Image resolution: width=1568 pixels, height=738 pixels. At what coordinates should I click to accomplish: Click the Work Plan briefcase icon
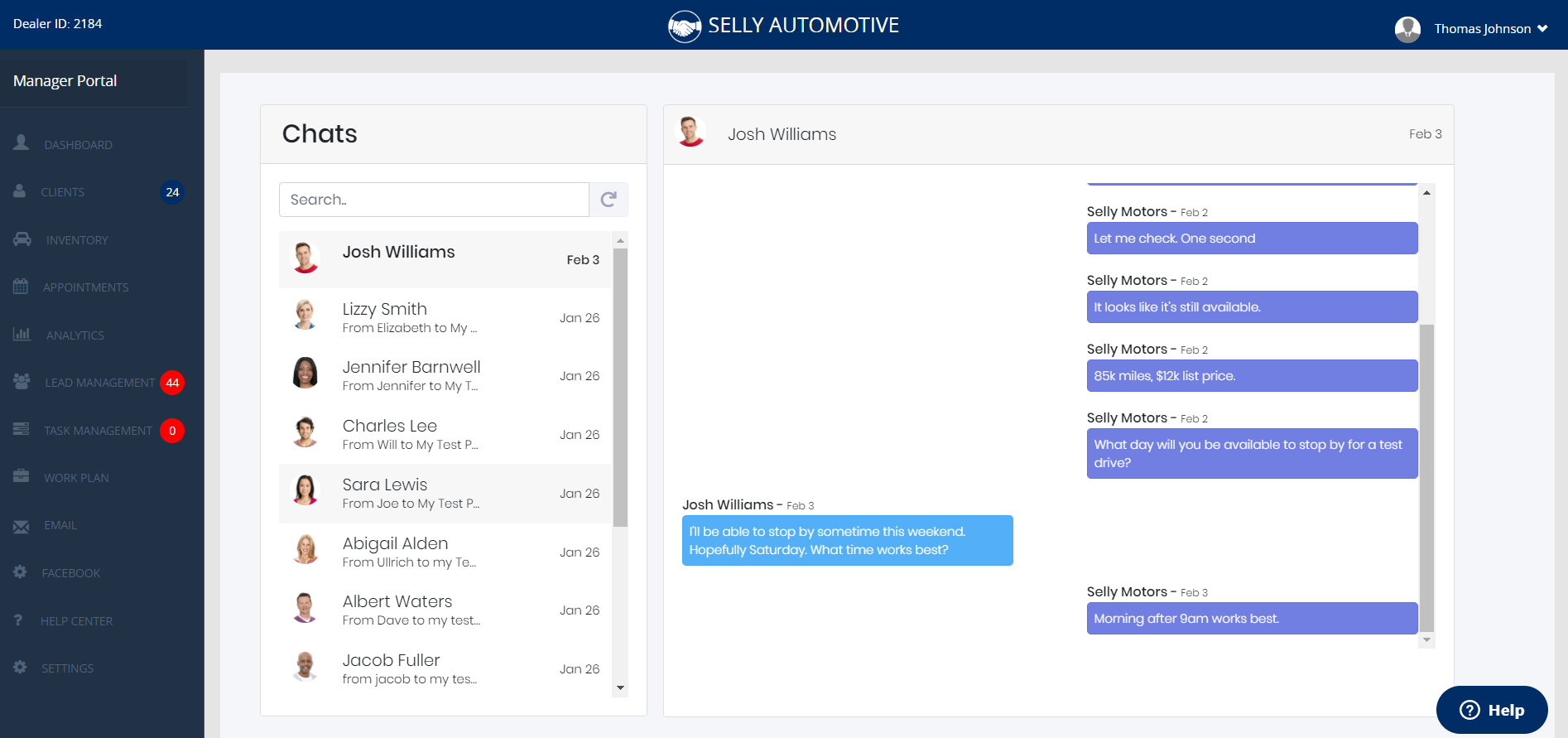(x=22, y=476)
